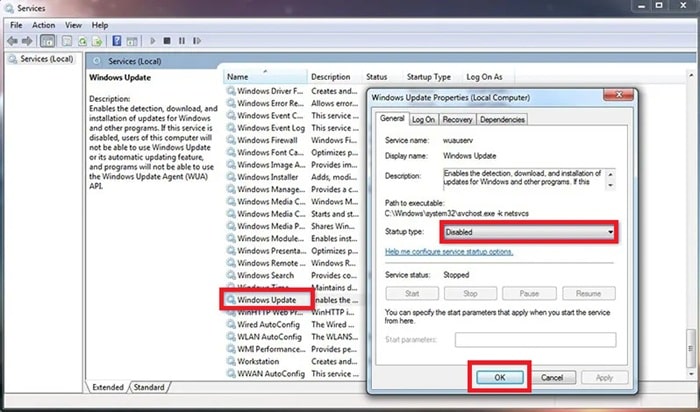Open 'Help me configure service startup options' link

click(449, 252)
